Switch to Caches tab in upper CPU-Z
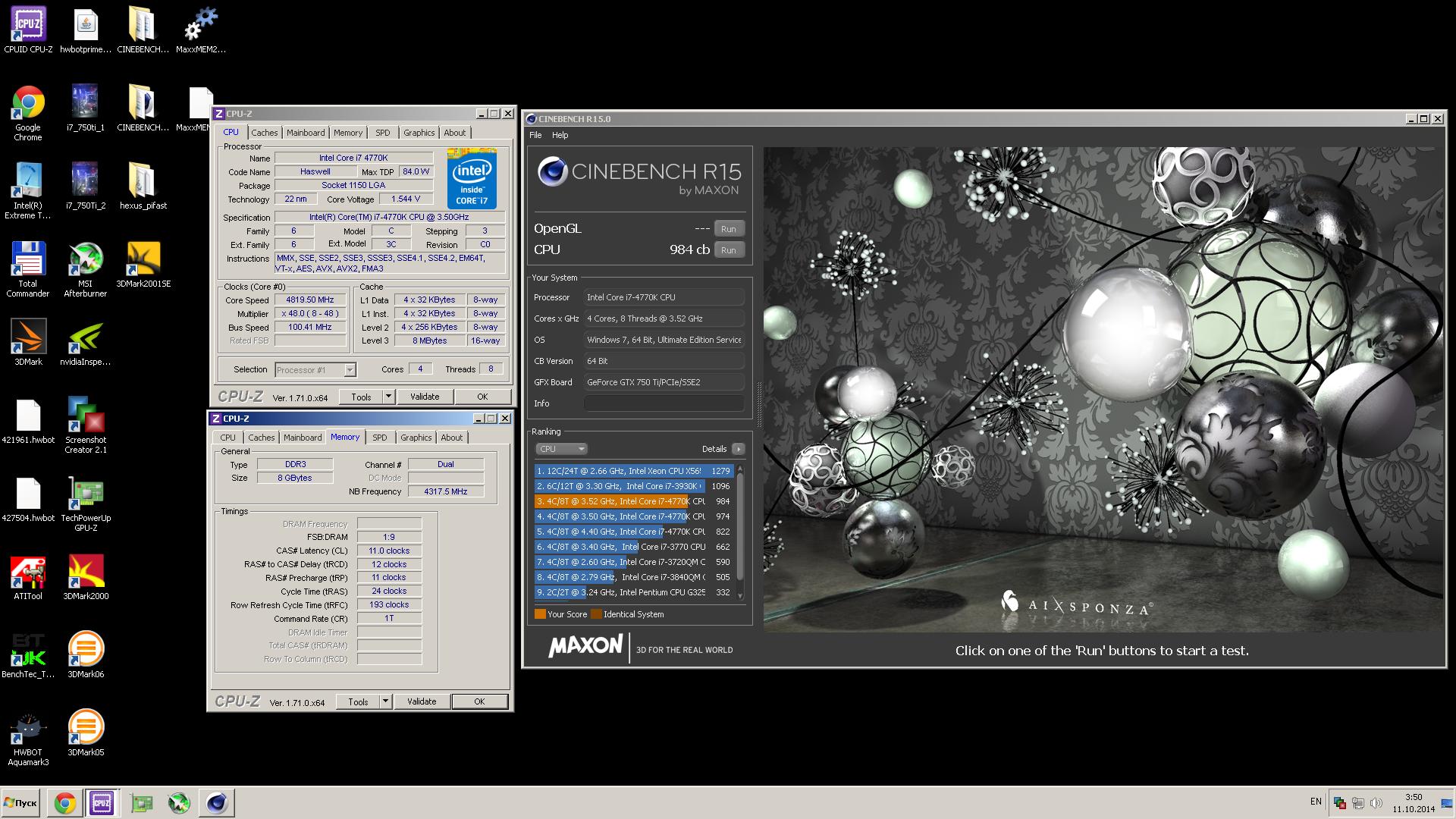The image size is (1456, 819). tap(264, 133)
